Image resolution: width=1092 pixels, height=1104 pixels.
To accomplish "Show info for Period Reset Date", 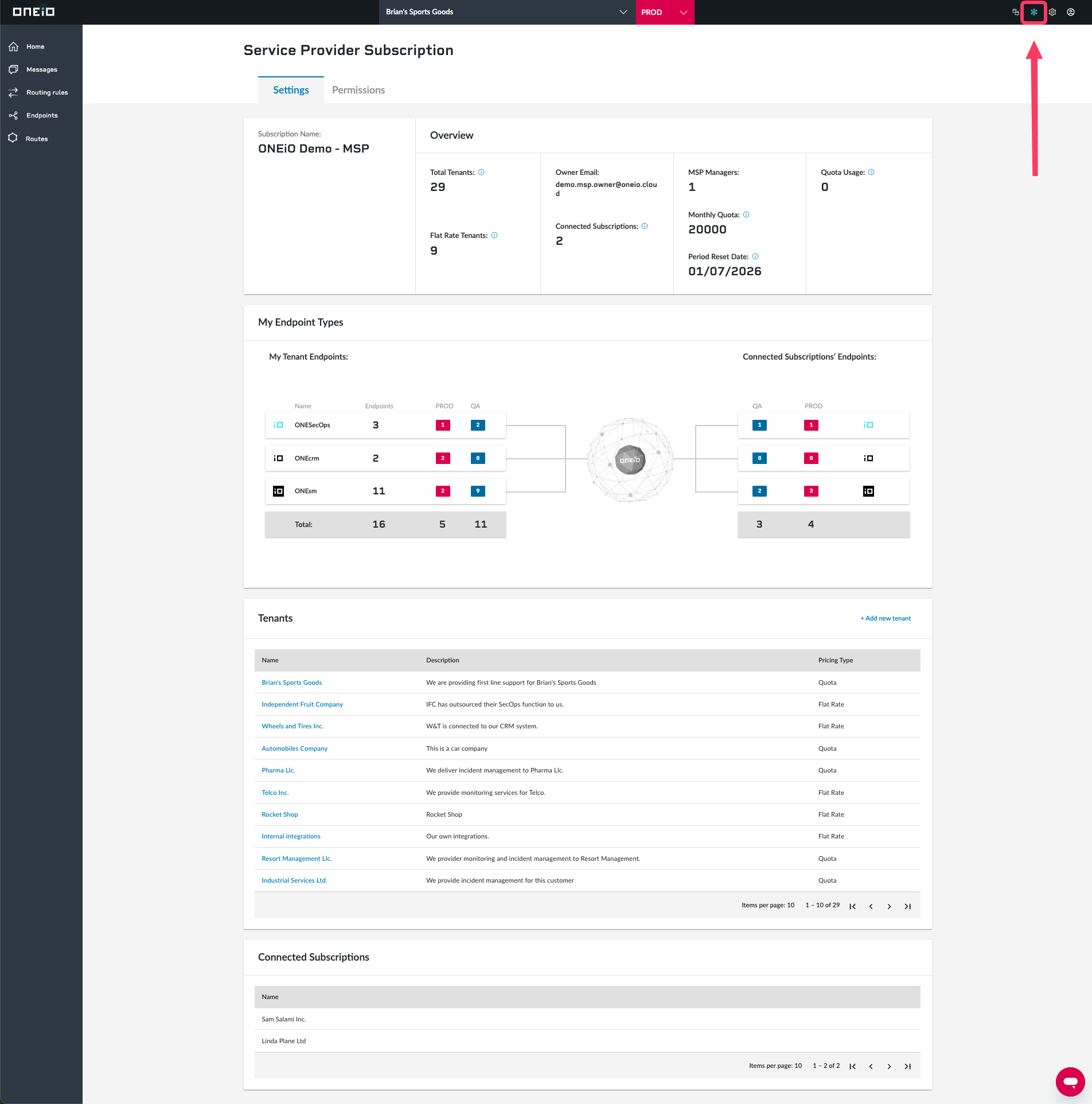I will [x=755, y=256].
